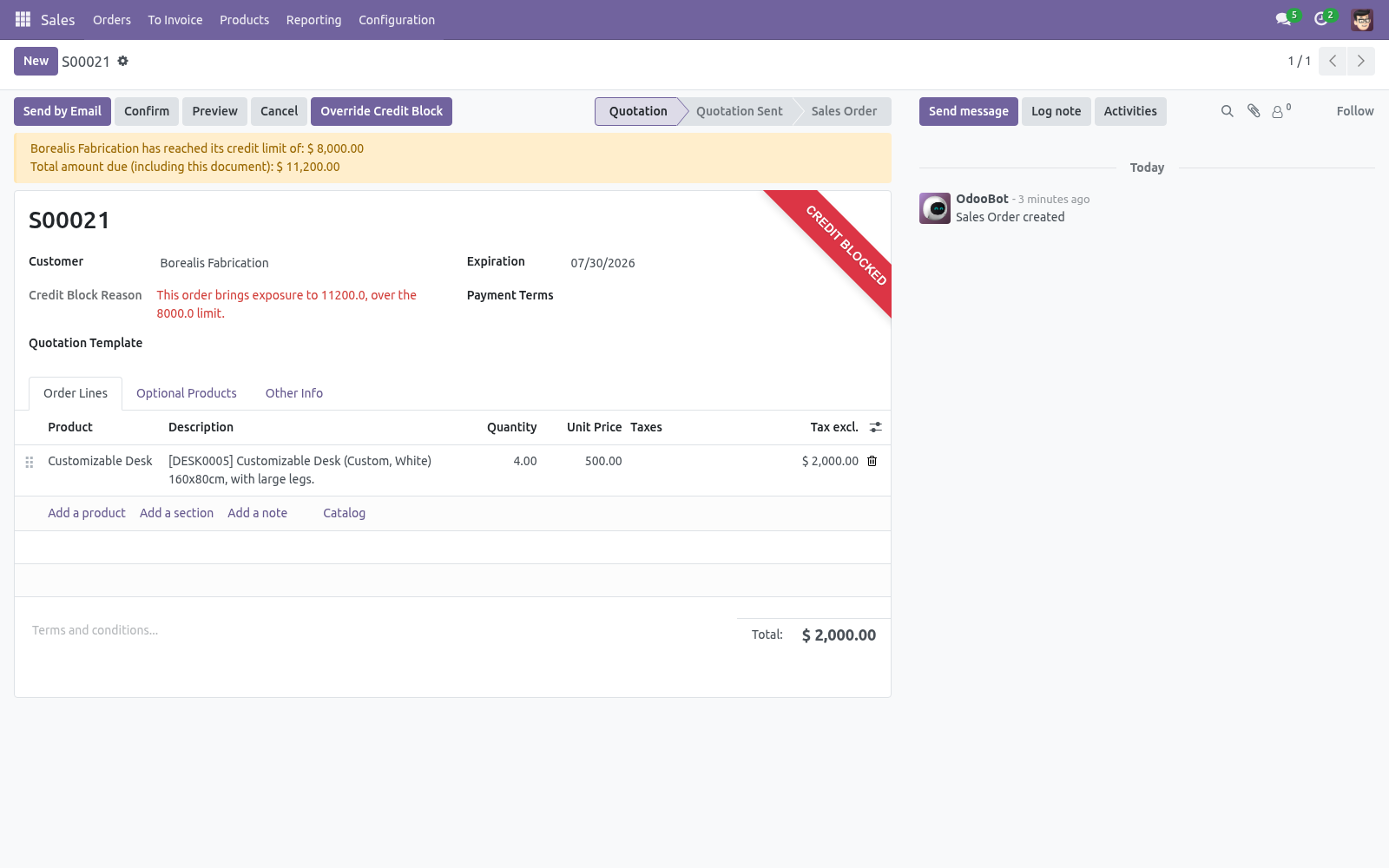Open Orders menu
Image resolution: width=1389 pixels, height=868 pixels.
pos(112,19)
